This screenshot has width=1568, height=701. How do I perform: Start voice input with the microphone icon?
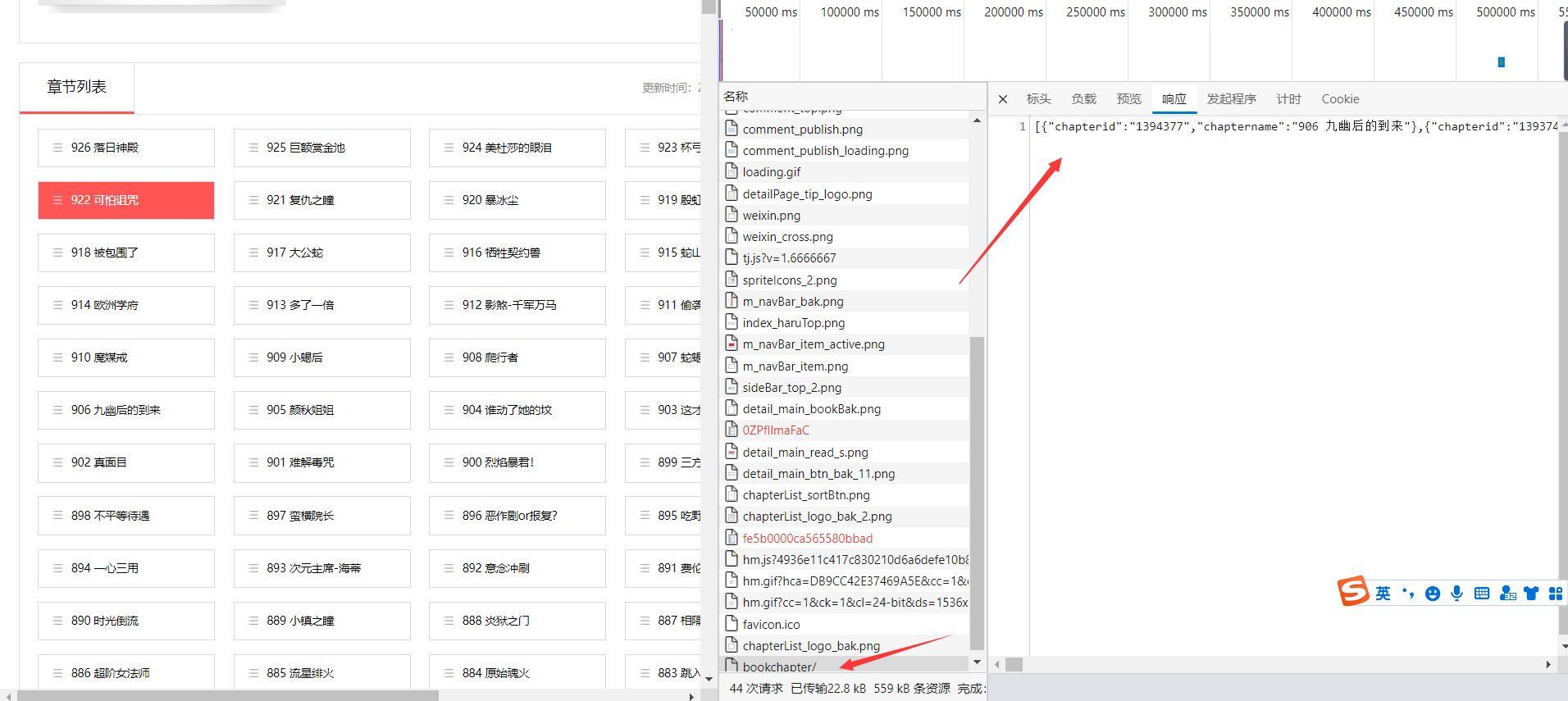[x=1456, y=594]
